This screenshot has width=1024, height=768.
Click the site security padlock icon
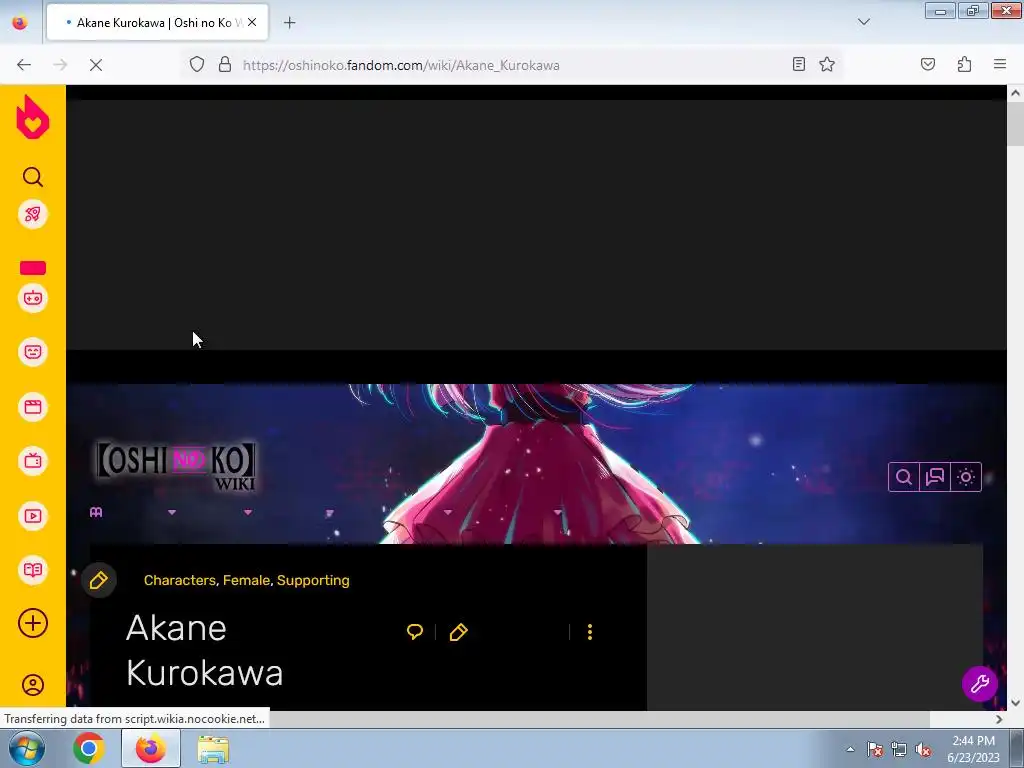point(225,65)
